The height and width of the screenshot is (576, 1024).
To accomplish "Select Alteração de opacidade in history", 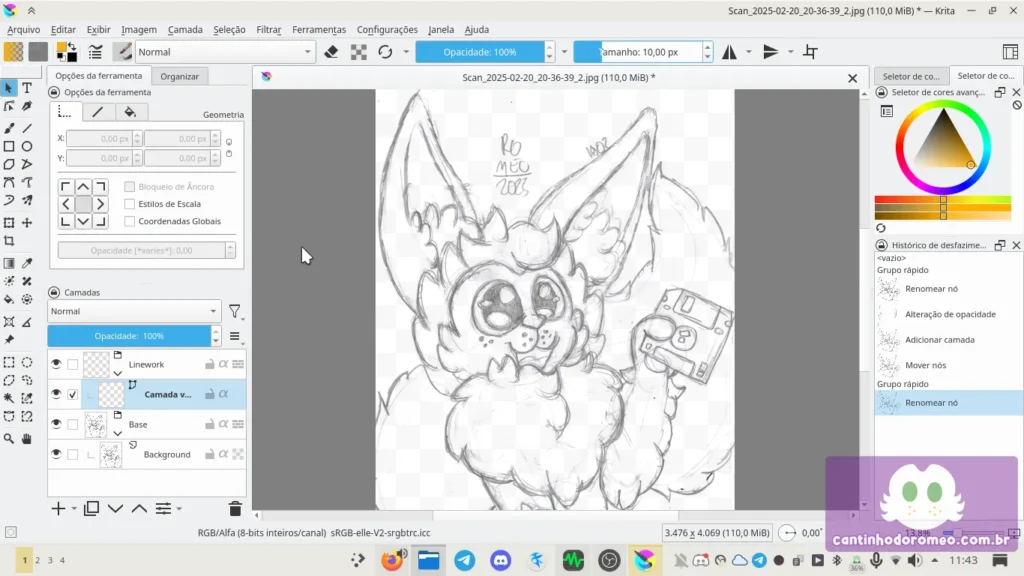I will coord(949,314).
